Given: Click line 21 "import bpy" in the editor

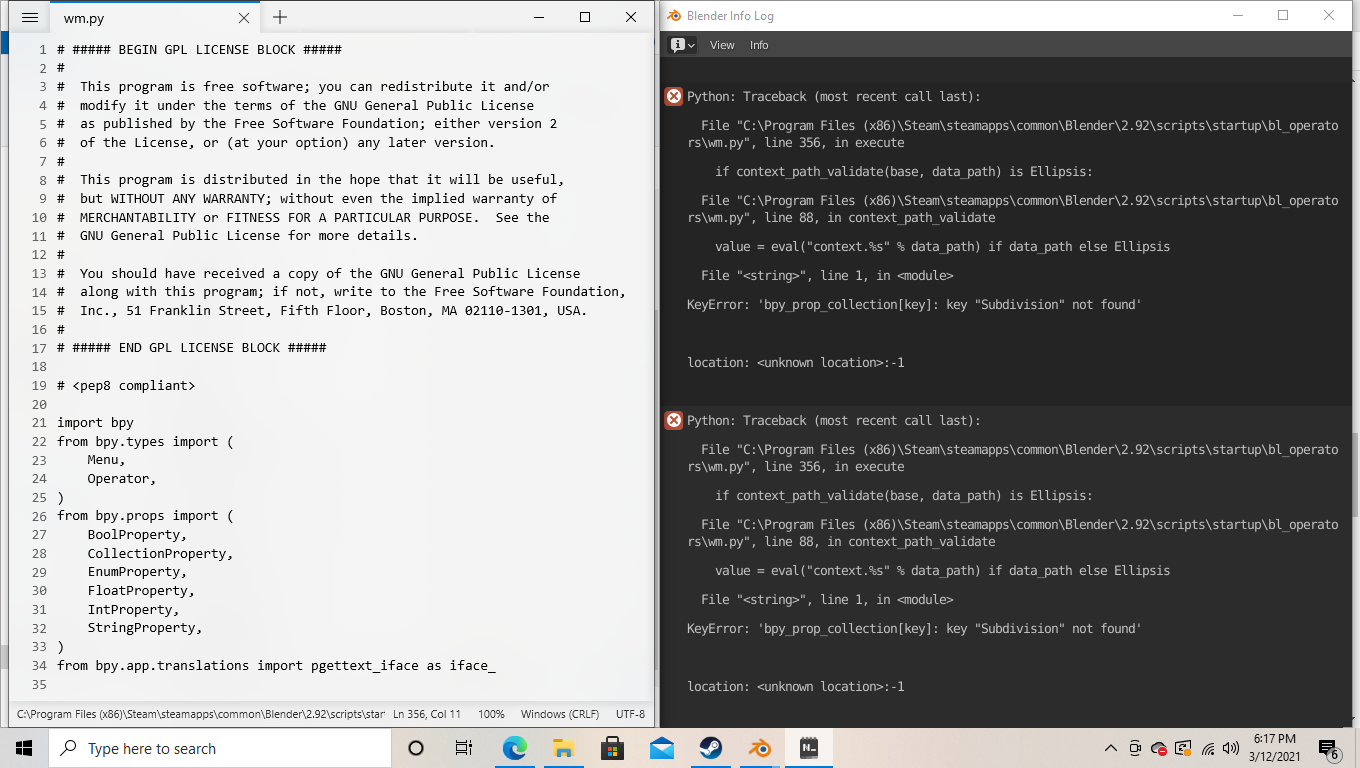Looking at the screenshot, I should coord(95,423).
